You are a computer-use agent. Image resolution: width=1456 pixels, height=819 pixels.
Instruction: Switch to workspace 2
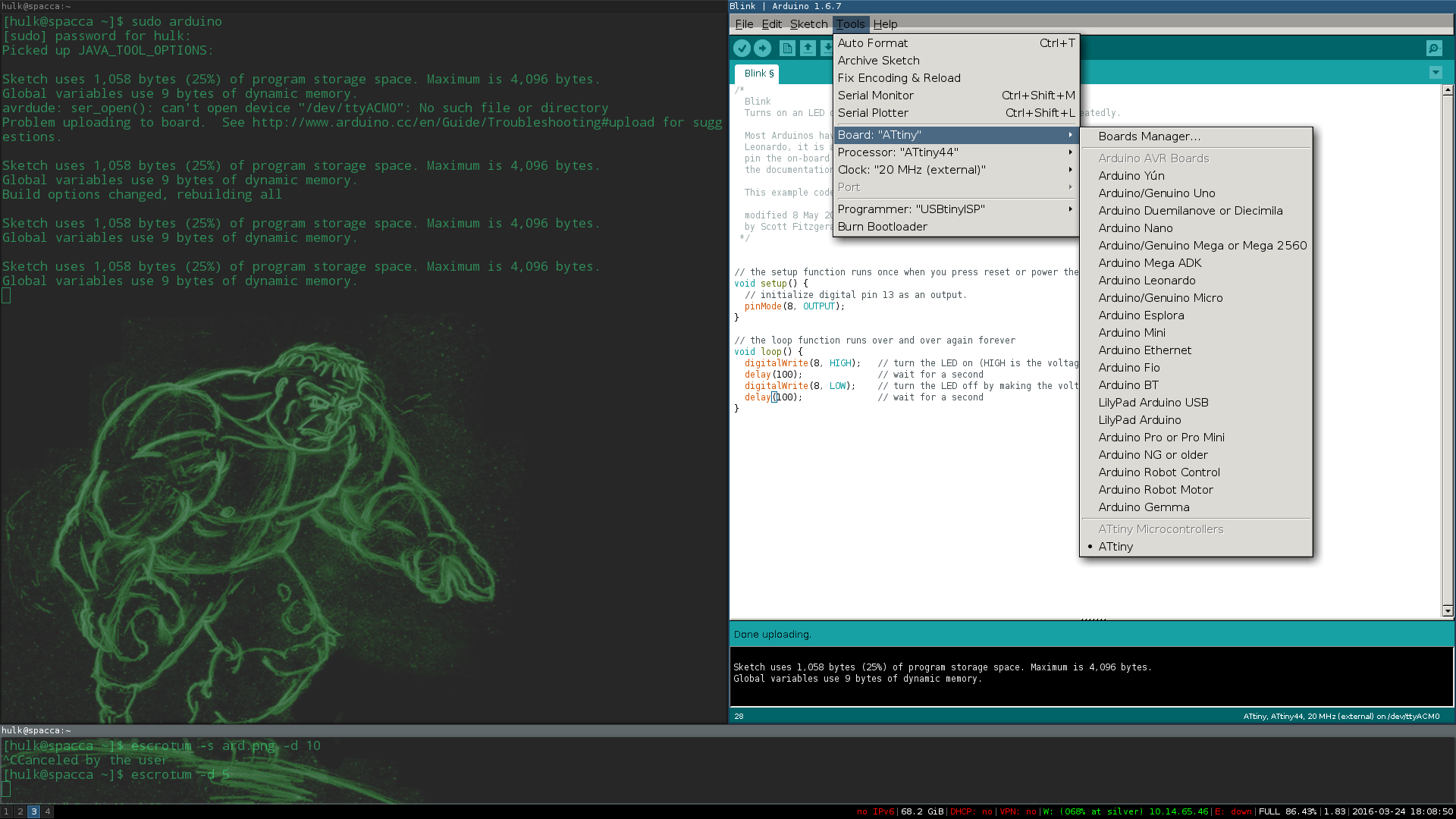coord(20,811)
